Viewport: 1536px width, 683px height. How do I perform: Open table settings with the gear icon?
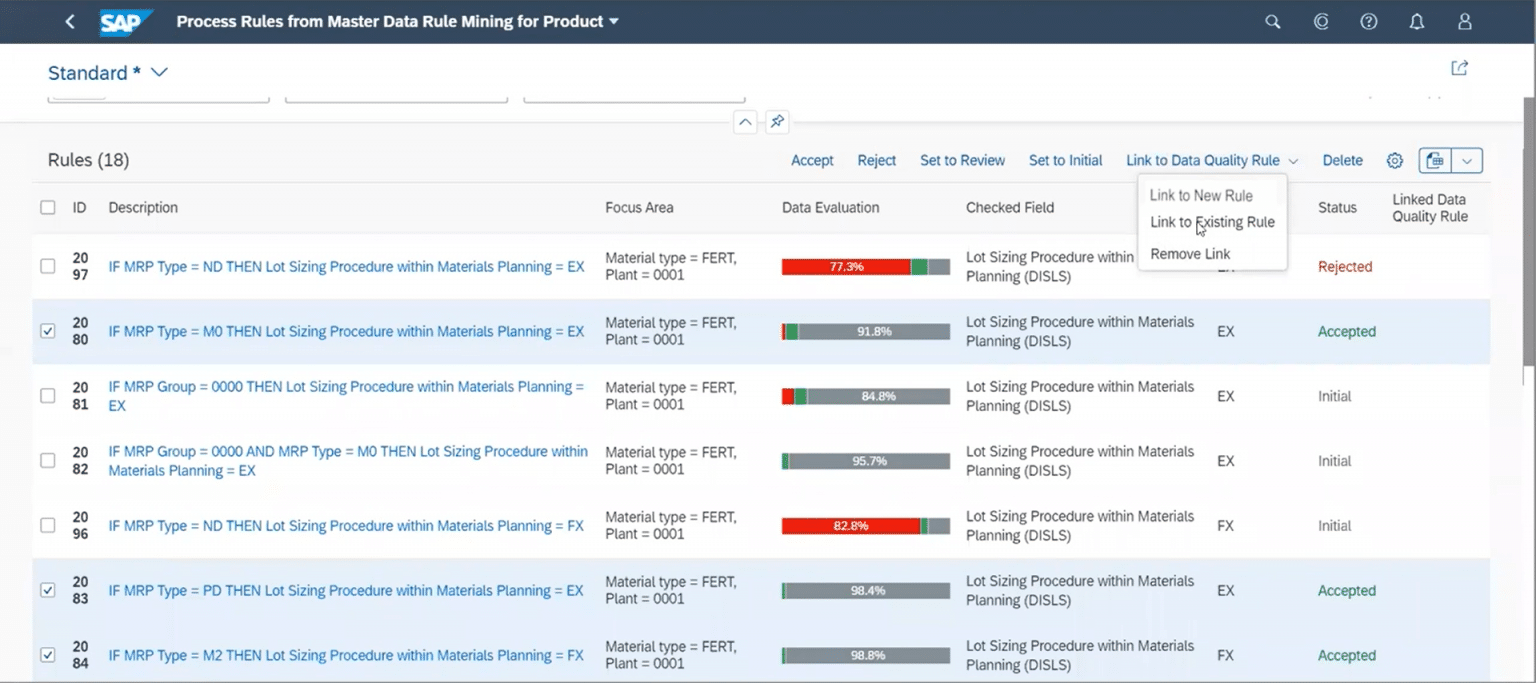(x=1394, y=160)
